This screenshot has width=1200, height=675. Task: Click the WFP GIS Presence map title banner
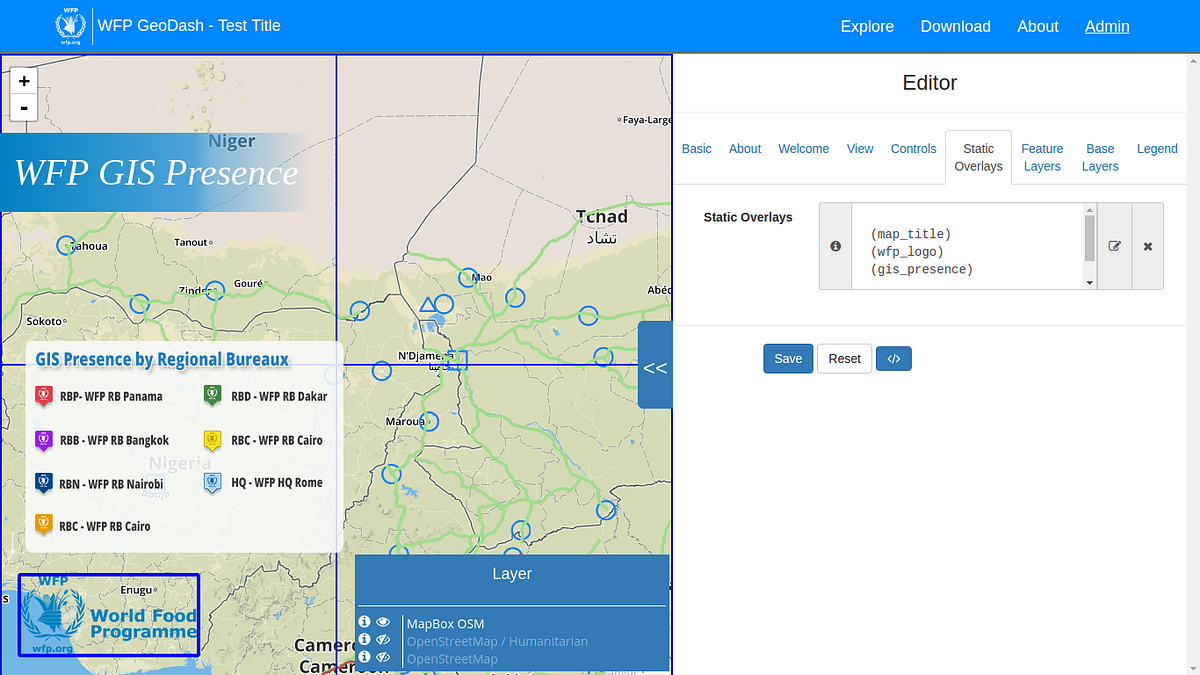154,172
